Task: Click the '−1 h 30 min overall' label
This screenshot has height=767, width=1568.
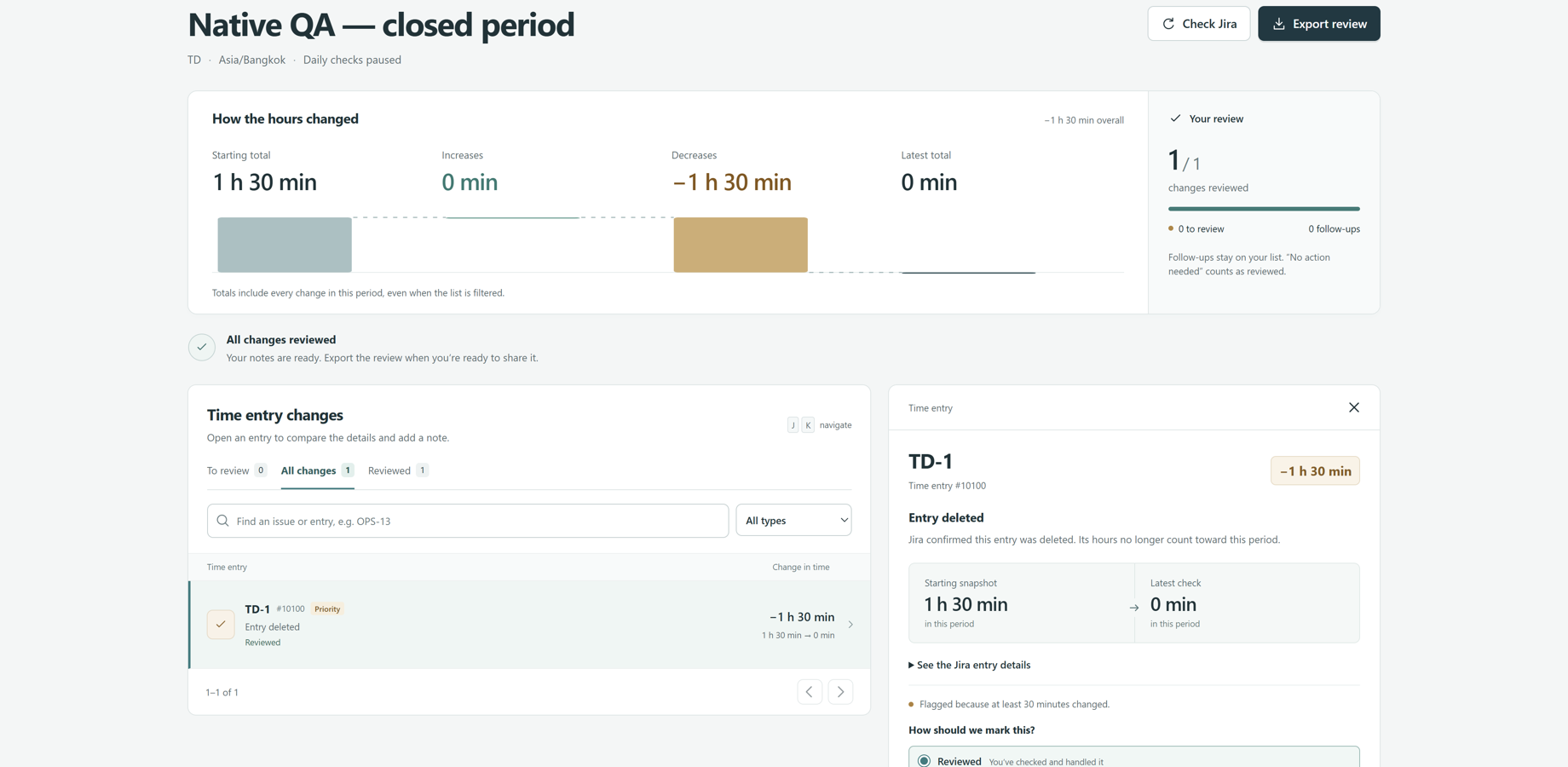Action: click(x=1084, y=120)
